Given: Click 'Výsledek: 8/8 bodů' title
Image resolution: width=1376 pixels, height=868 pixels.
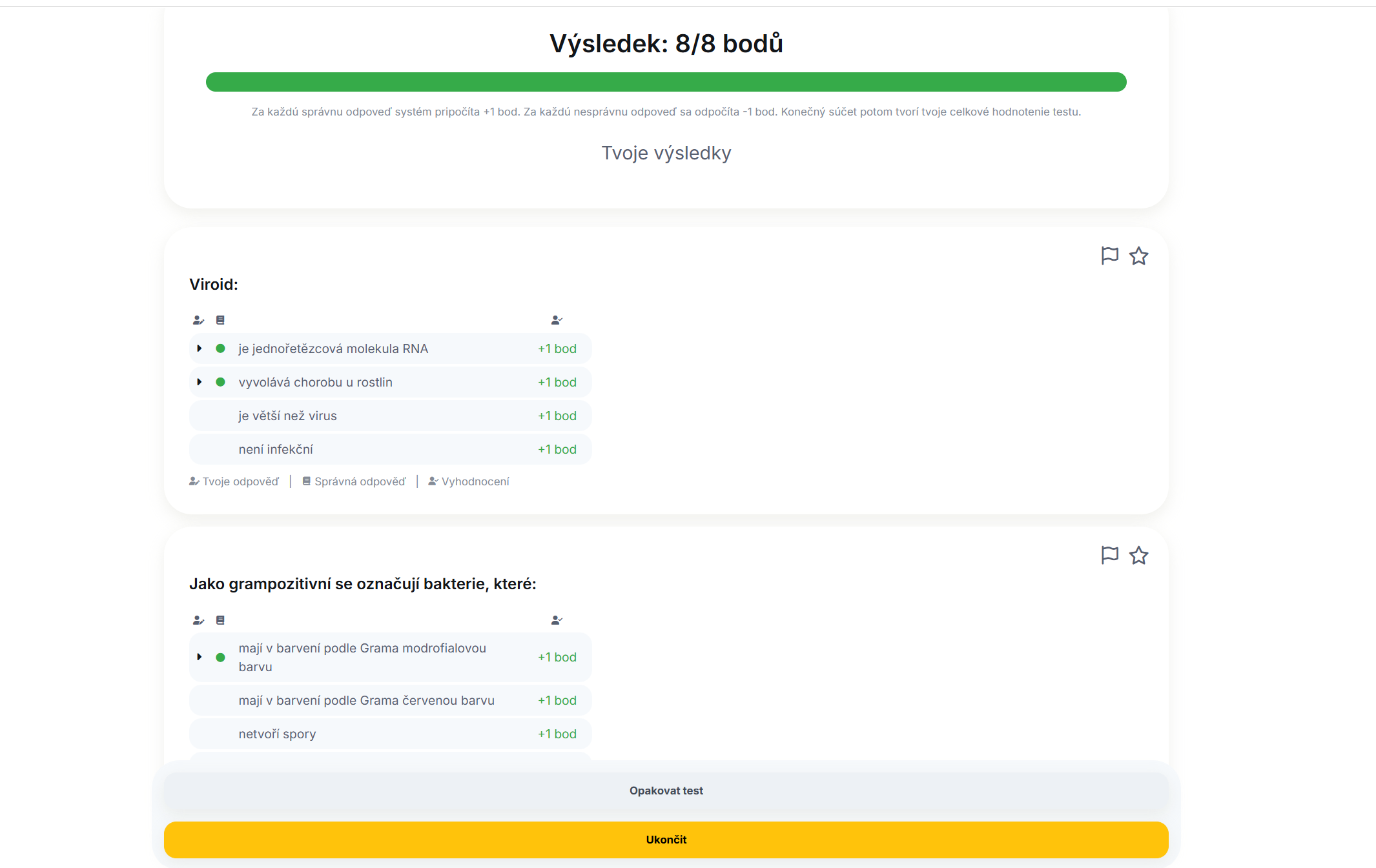Looking at the screenshot, I should point(666,44).
